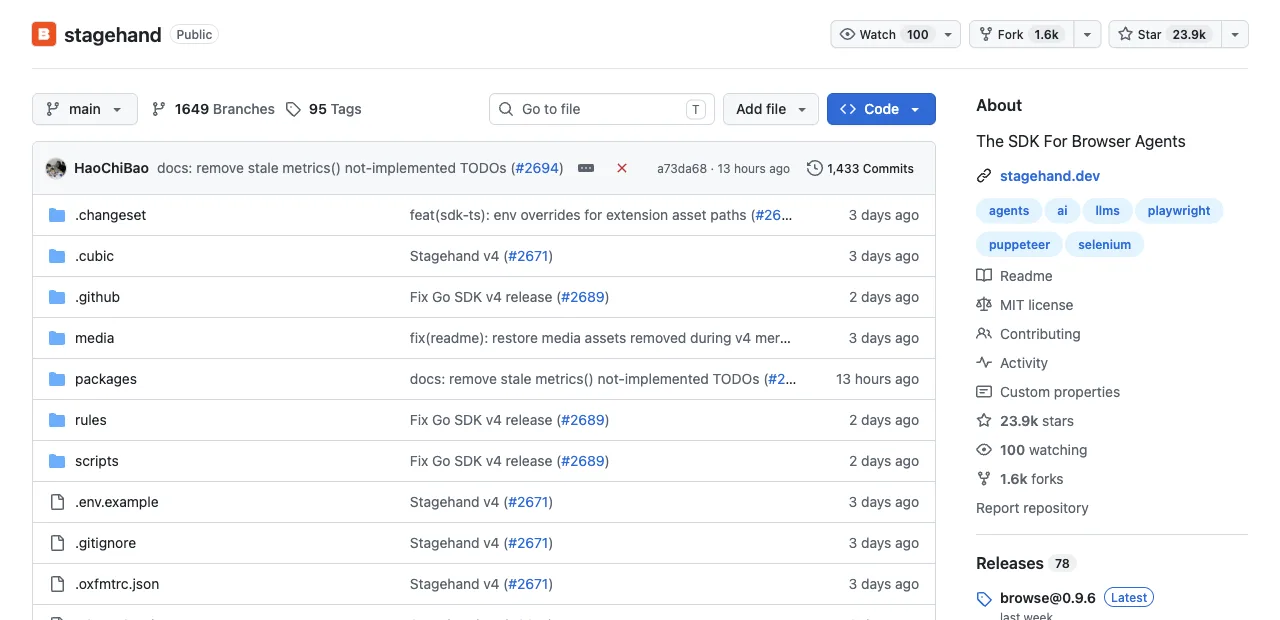This screenshot has height=620, width=1280.
Task: Open the .github folder name
Action: [x=97, y=297]
